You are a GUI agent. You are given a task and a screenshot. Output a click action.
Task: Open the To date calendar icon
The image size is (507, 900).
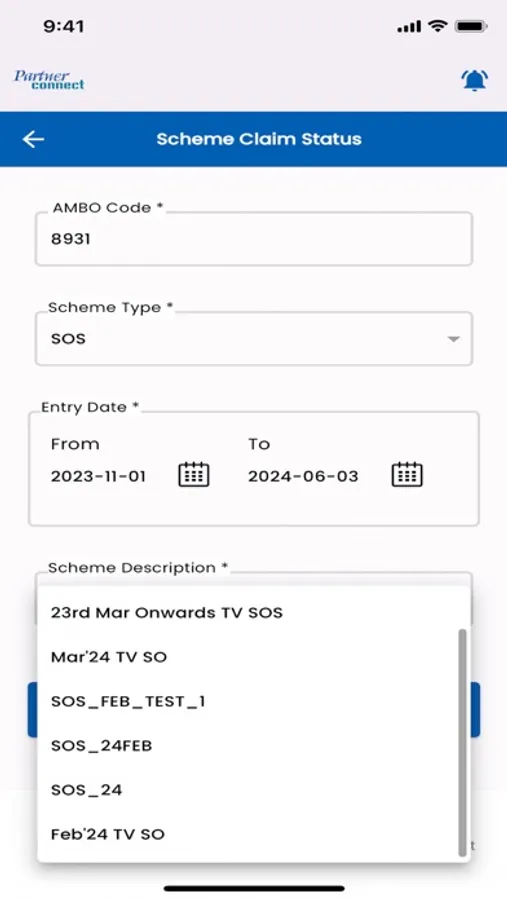tap(407, 475)
